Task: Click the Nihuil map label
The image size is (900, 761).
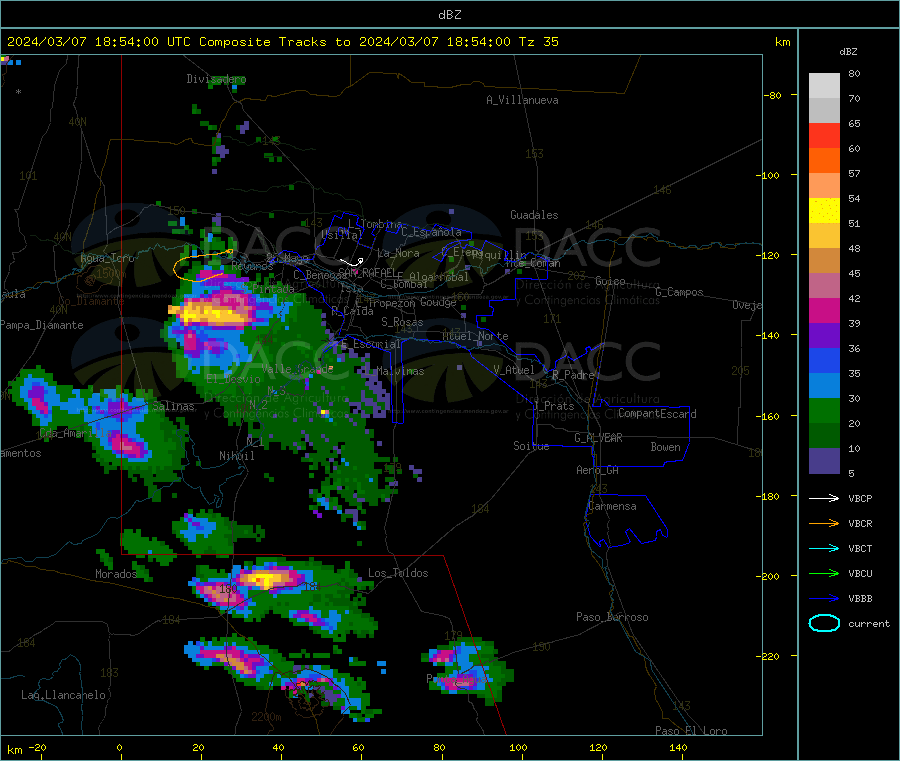Action: [237, 456]
